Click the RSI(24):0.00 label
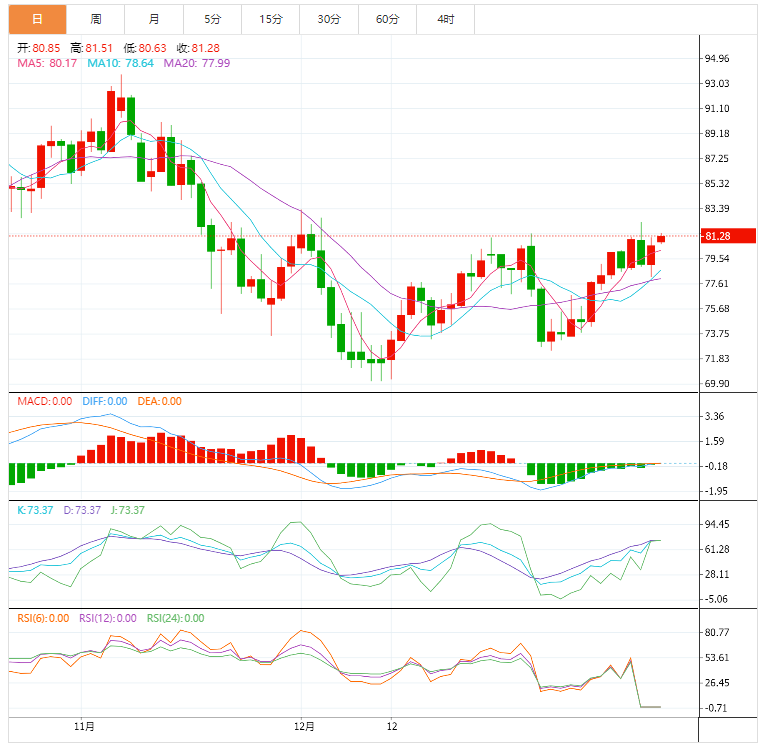The width and height of the screenshot is (766, 753). pyautogui.click(x=175, y=618)
